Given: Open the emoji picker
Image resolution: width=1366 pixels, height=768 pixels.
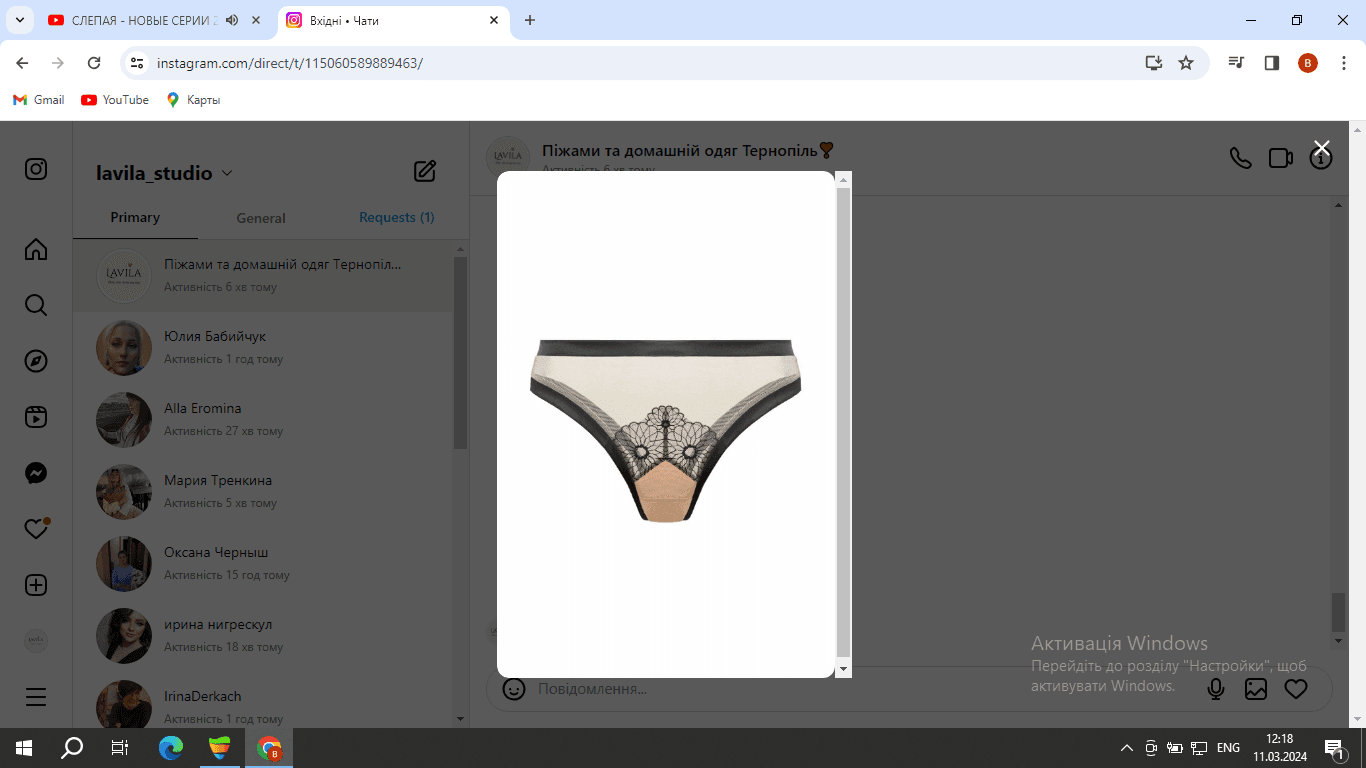Looking at the screenshot, I should point(514,689).
